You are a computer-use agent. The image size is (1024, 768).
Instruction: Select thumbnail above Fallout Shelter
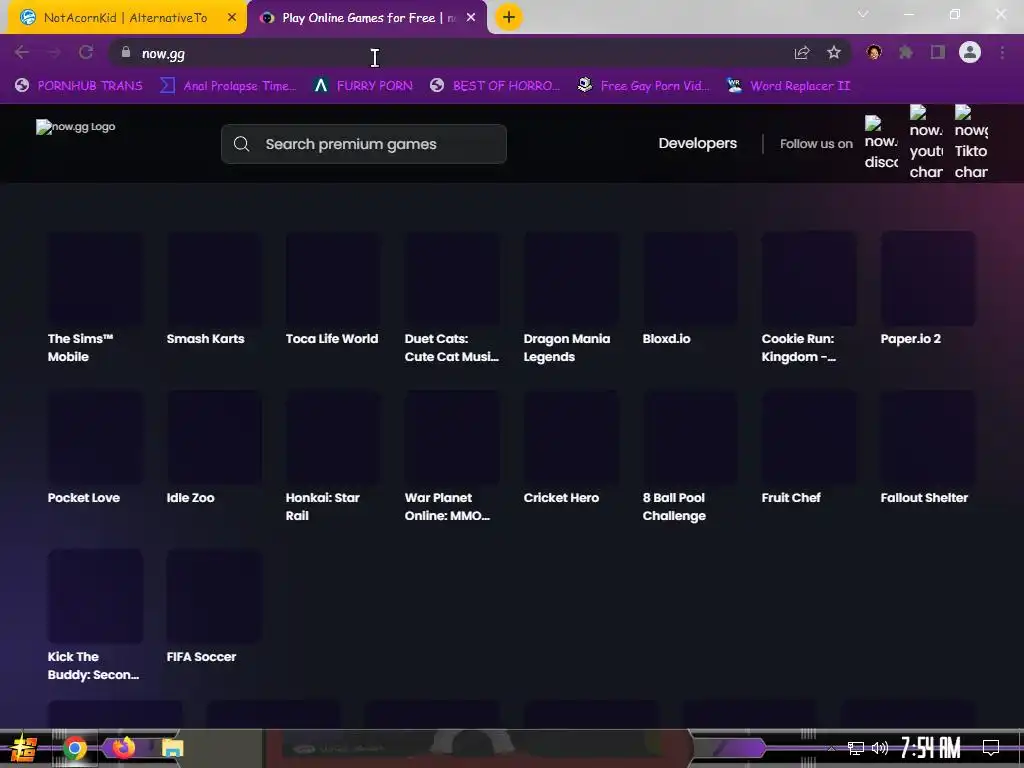pos(928,437)
